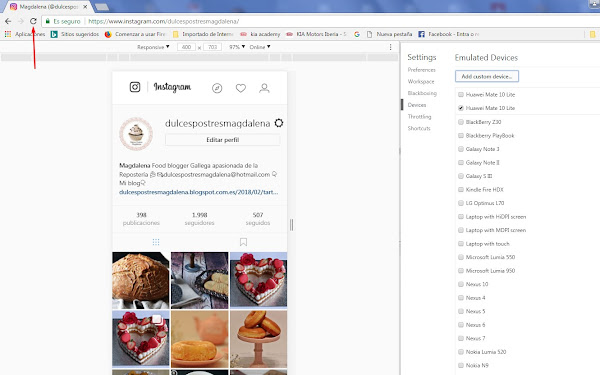The image size is (600, 375).
Task: Open Throttling in Settings sidebar
Action: (419, 116)
